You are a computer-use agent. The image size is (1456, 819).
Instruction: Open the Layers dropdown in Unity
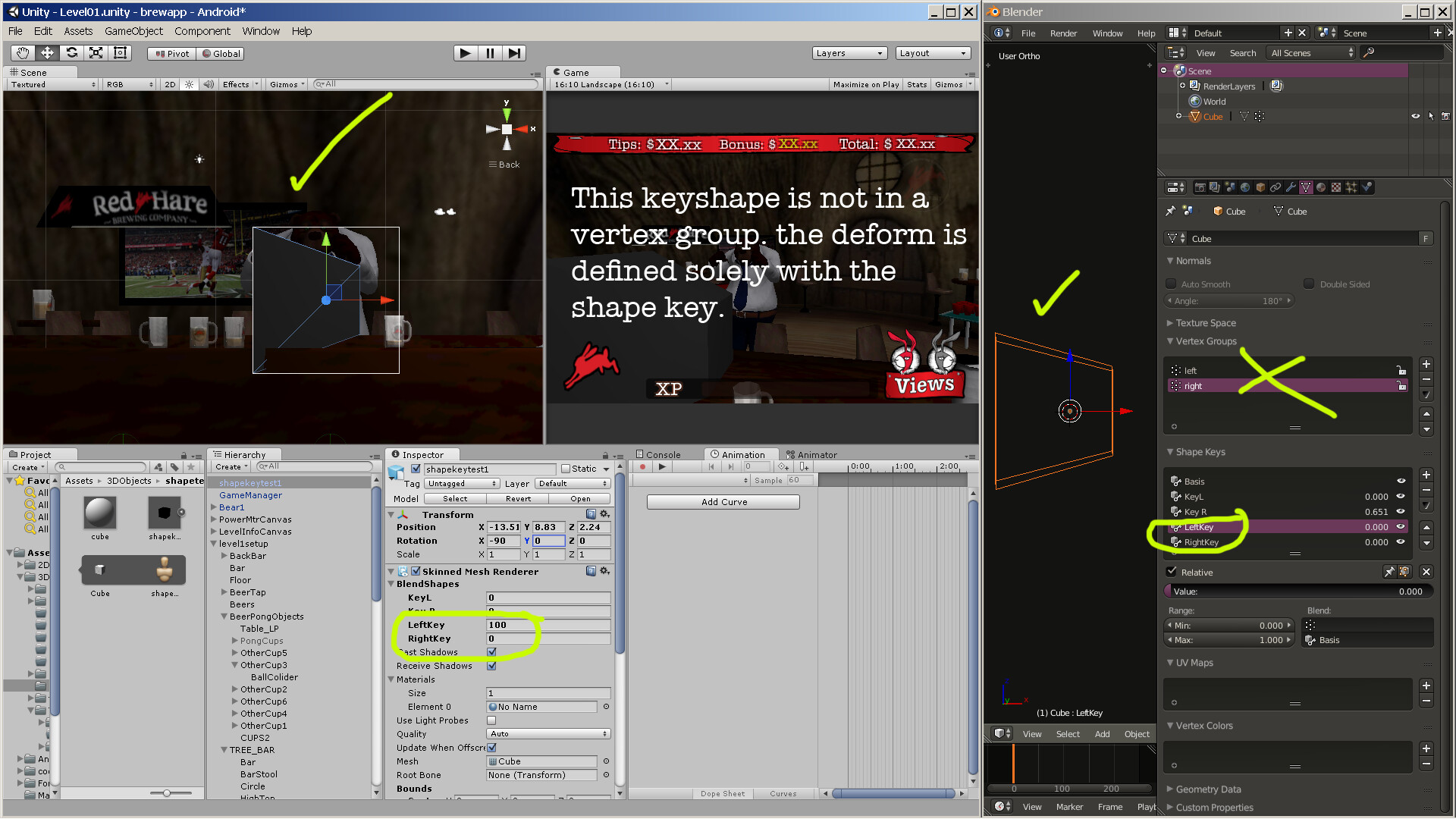point(849,53)
